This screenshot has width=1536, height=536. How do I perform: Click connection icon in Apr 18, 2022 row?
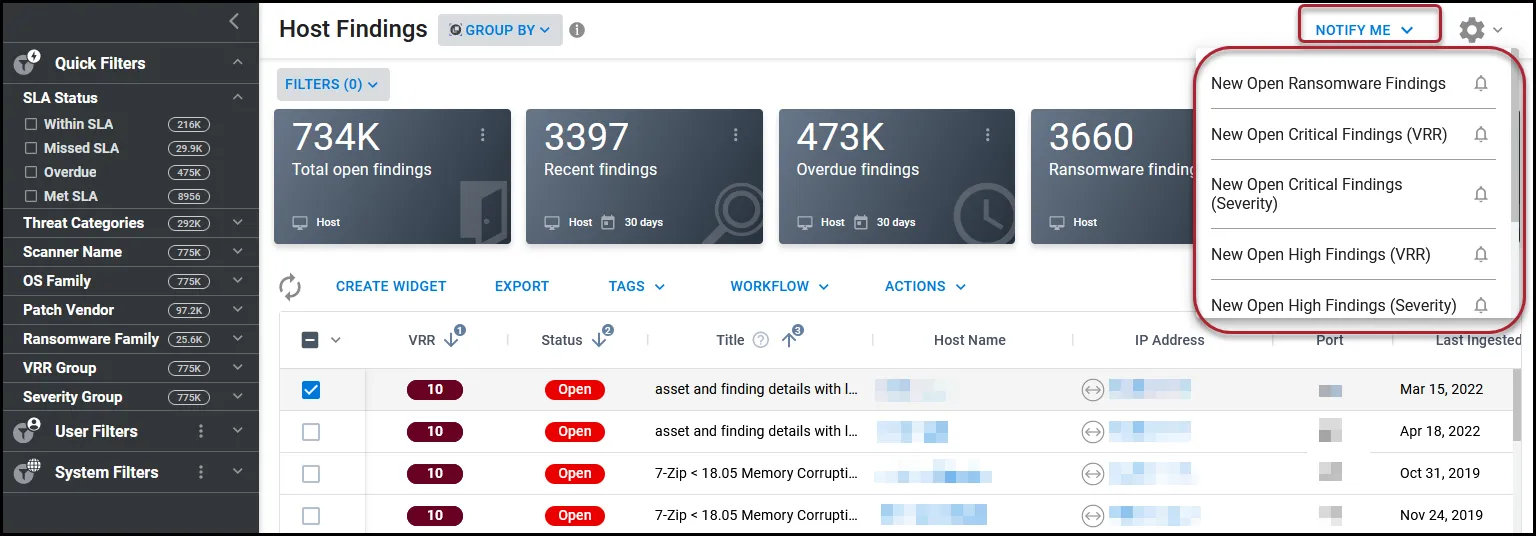(x=1092, y=432)
